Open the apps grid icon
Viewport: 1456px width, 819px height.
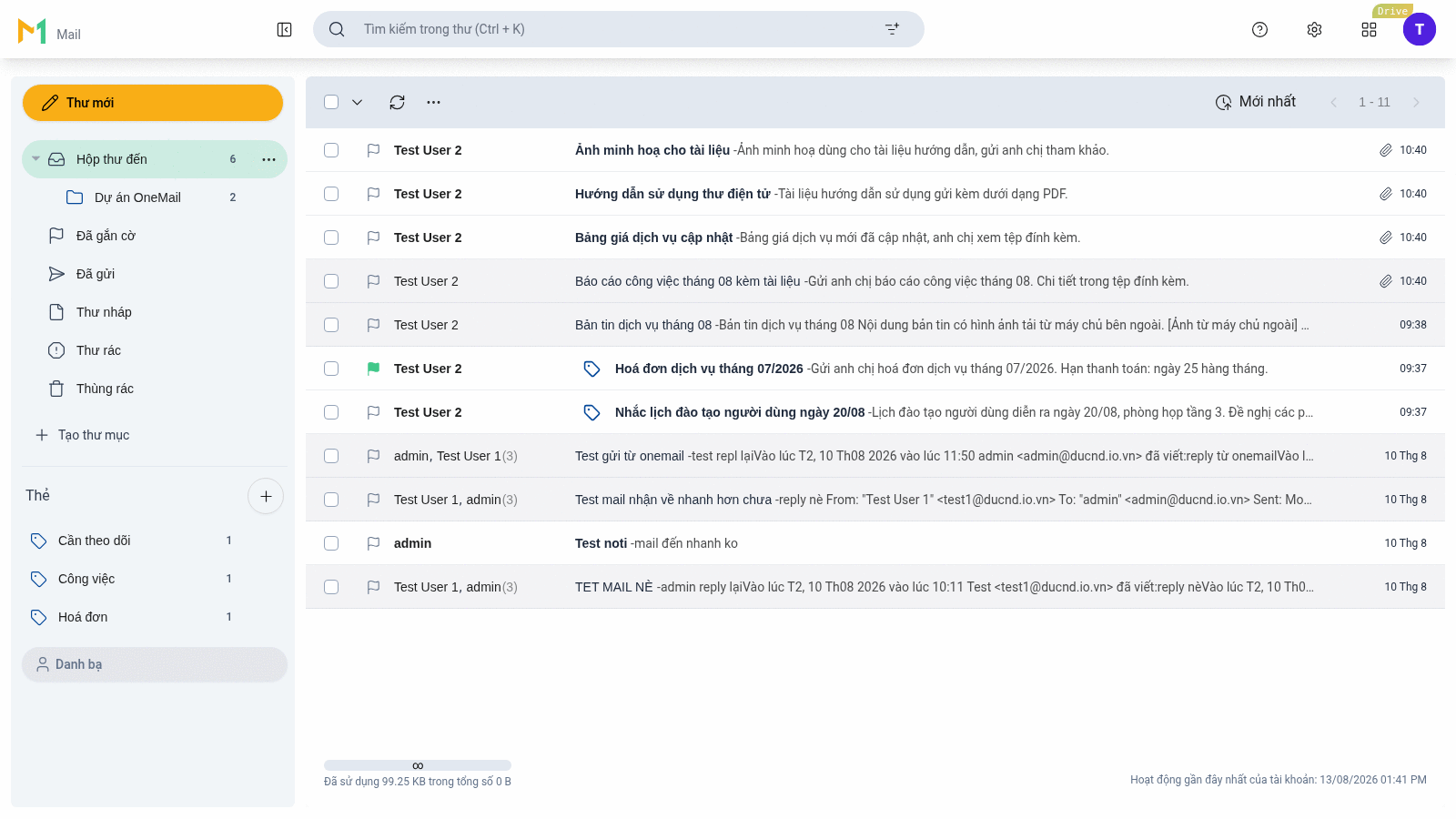tap(1369, 29)
